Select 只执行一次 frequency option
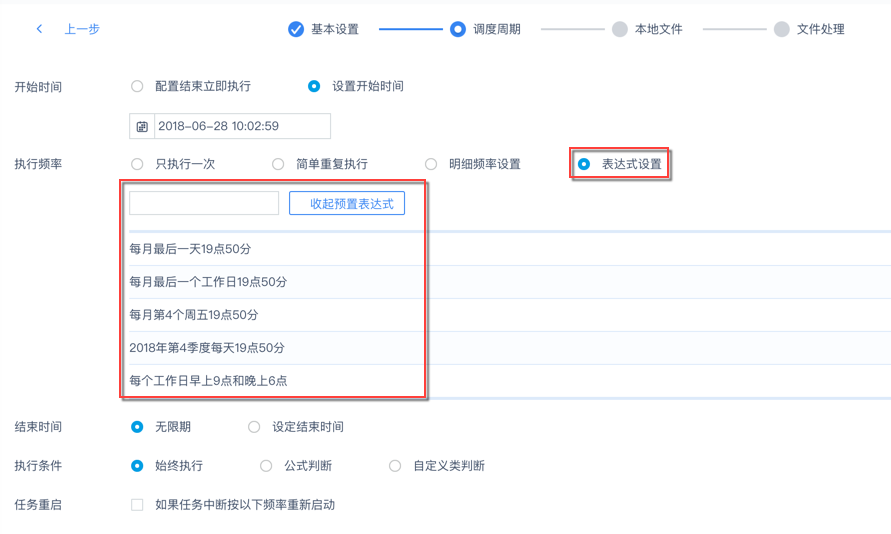Screen dimensions: 891x534 tap(138, 164)
